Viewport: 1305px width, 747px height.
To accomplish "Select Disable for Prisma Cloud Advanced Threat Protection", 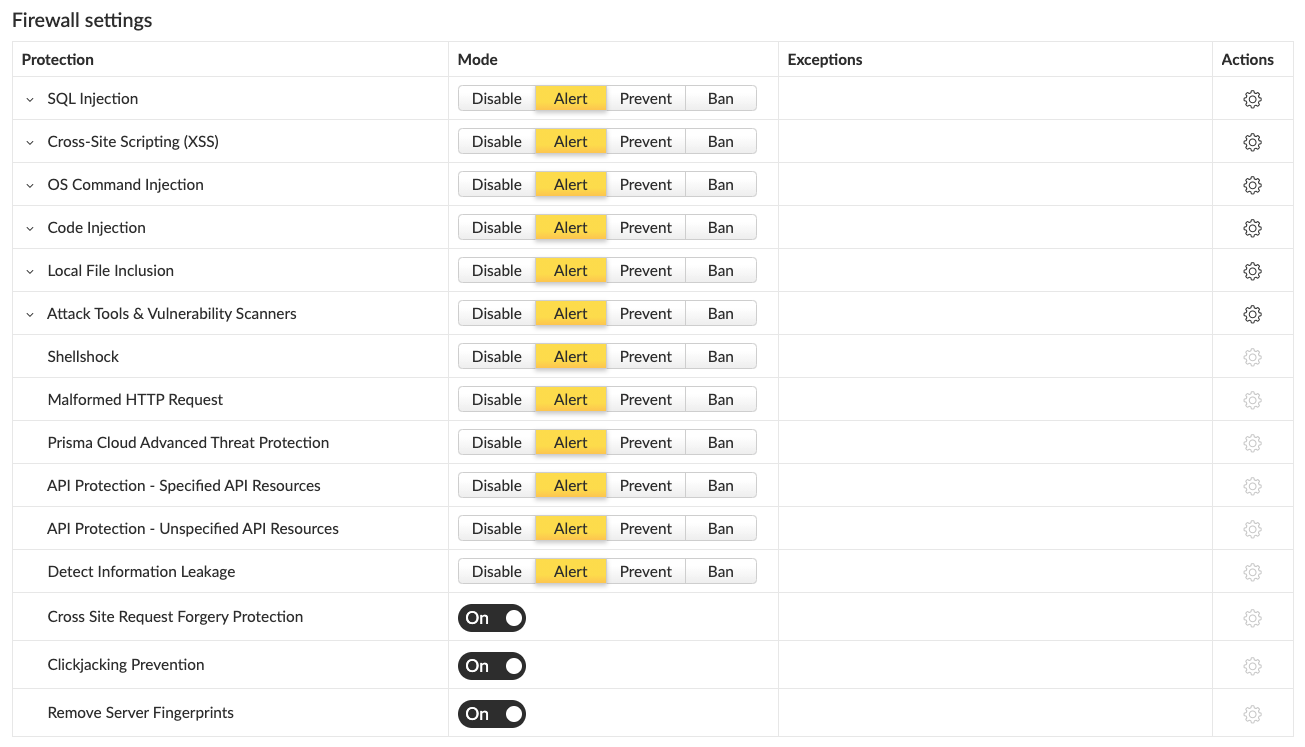I will 497,442.
